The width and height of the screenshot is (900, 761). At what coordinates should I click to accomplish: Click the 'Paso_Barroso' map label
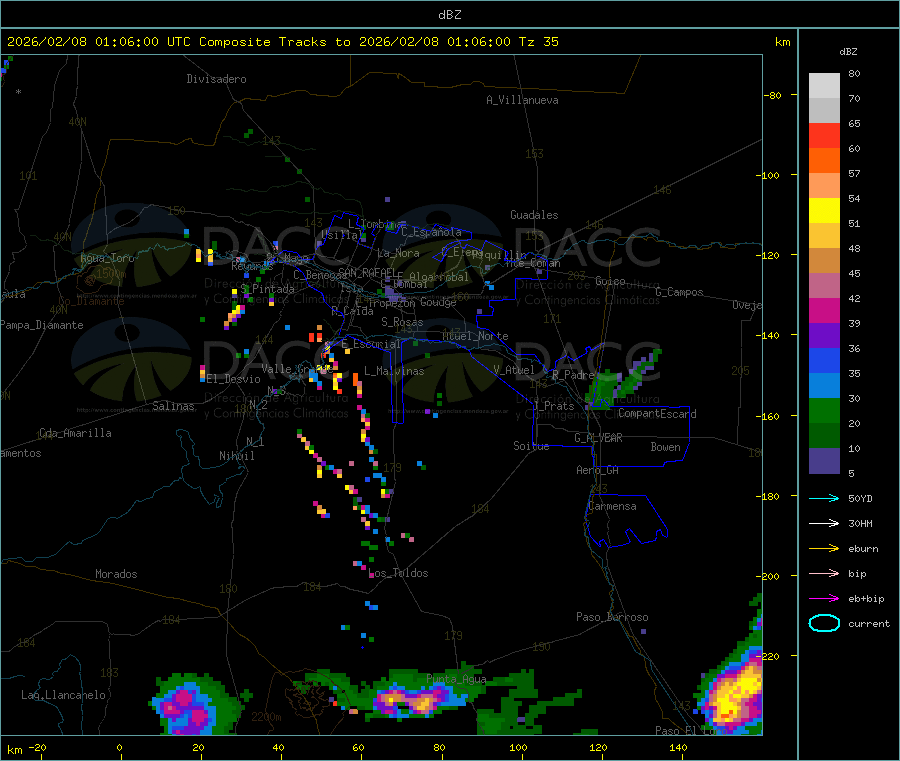coord(612,617)
